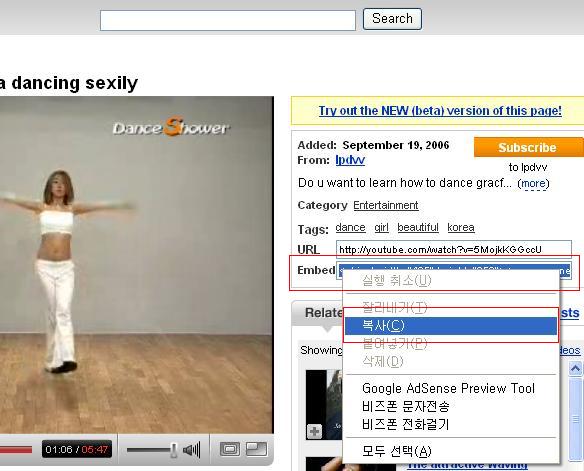Image resolution: width=584 pixels, height=471 pixels.
Task: Select 비즈폰 전화걸기 menu item
Action: point(451,424)
